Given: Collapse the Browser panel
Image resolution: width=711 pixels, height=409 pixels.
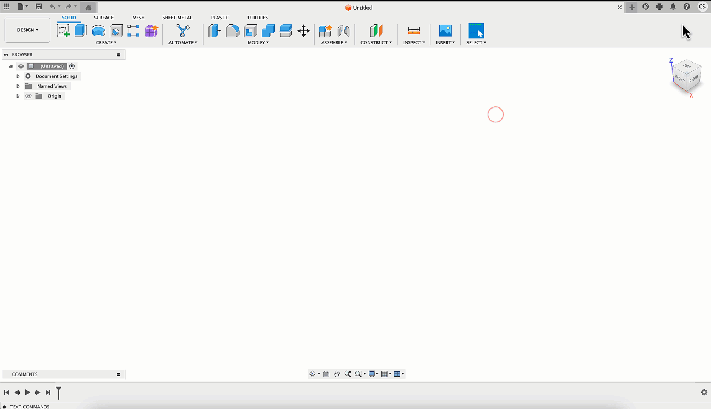Looking at the screenshot, I should pos(6,54).
